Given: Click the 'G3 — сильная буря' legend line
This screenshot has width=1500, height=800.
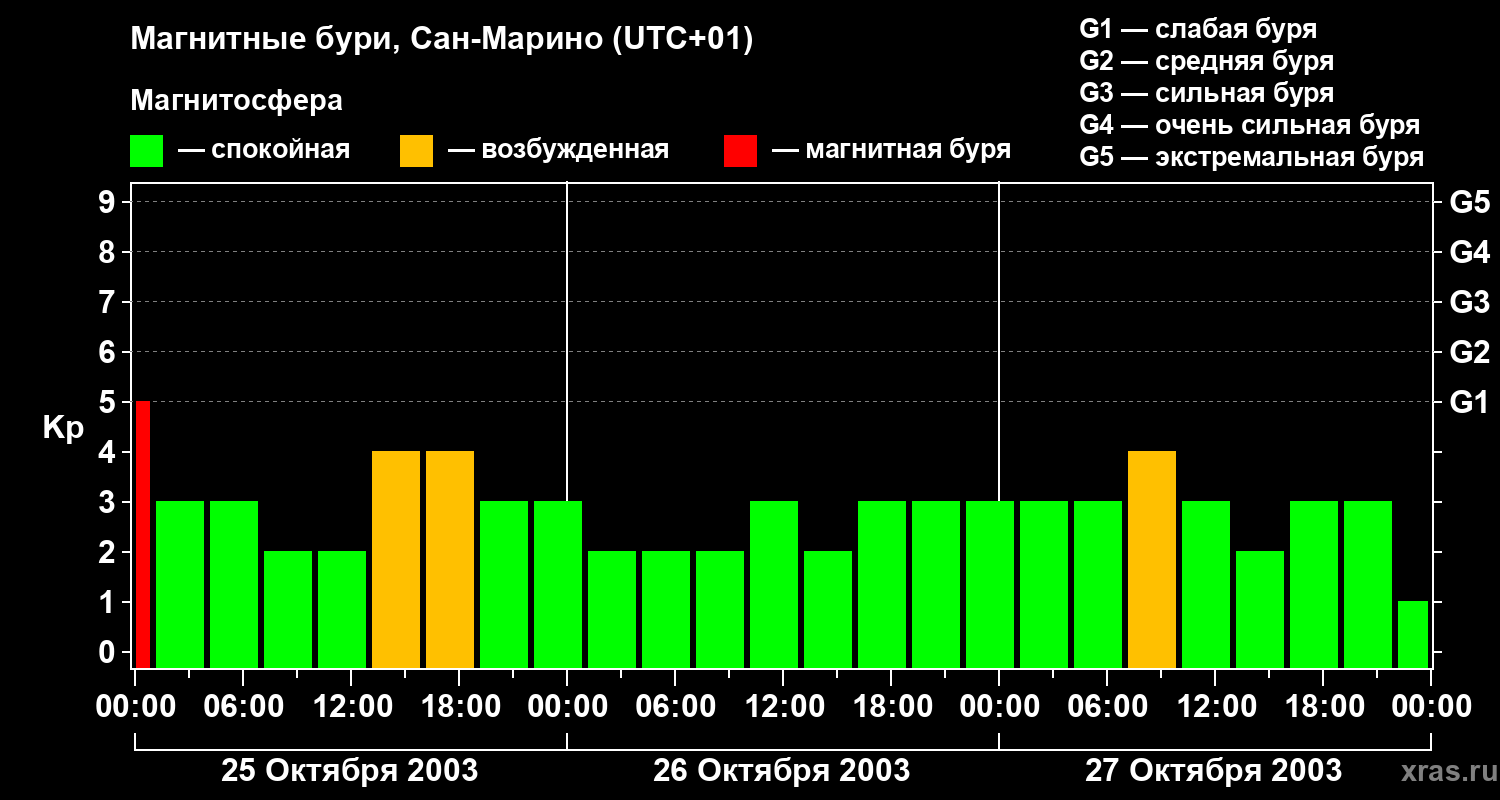Looking at the screenshot, I should [x=1207, y=93].
